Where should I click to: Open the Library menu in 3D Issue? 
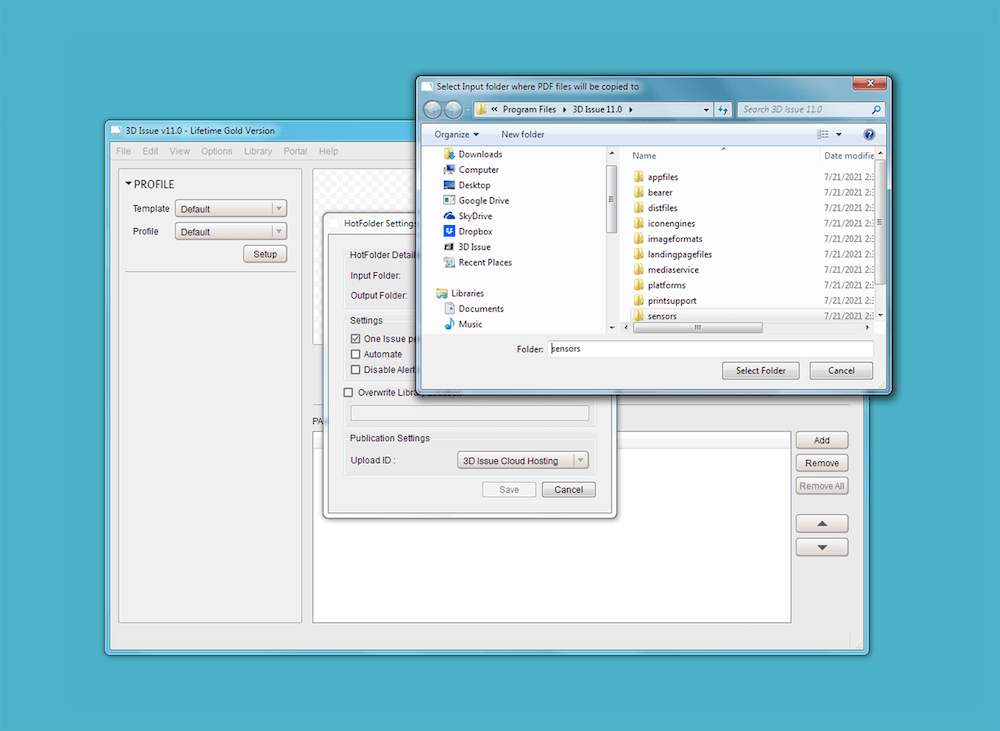point(258,151)
